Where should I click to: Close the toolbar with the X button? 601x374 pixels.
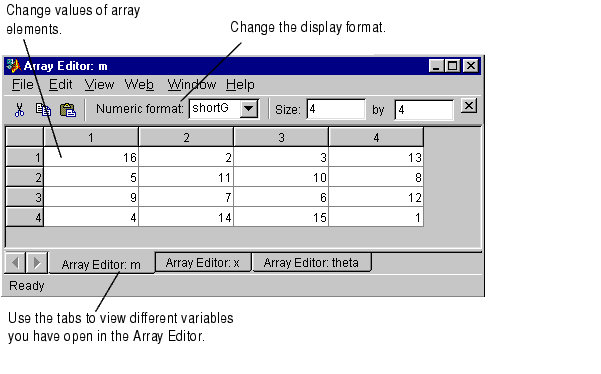[x=468, y=106]
